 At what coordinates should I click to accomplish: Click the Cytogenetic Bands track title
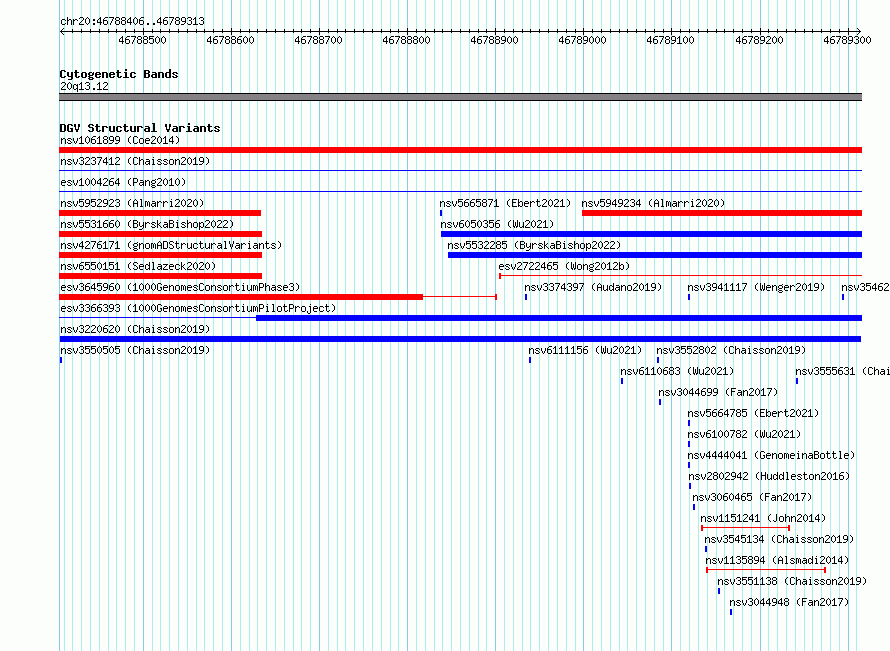coord(119,74)
